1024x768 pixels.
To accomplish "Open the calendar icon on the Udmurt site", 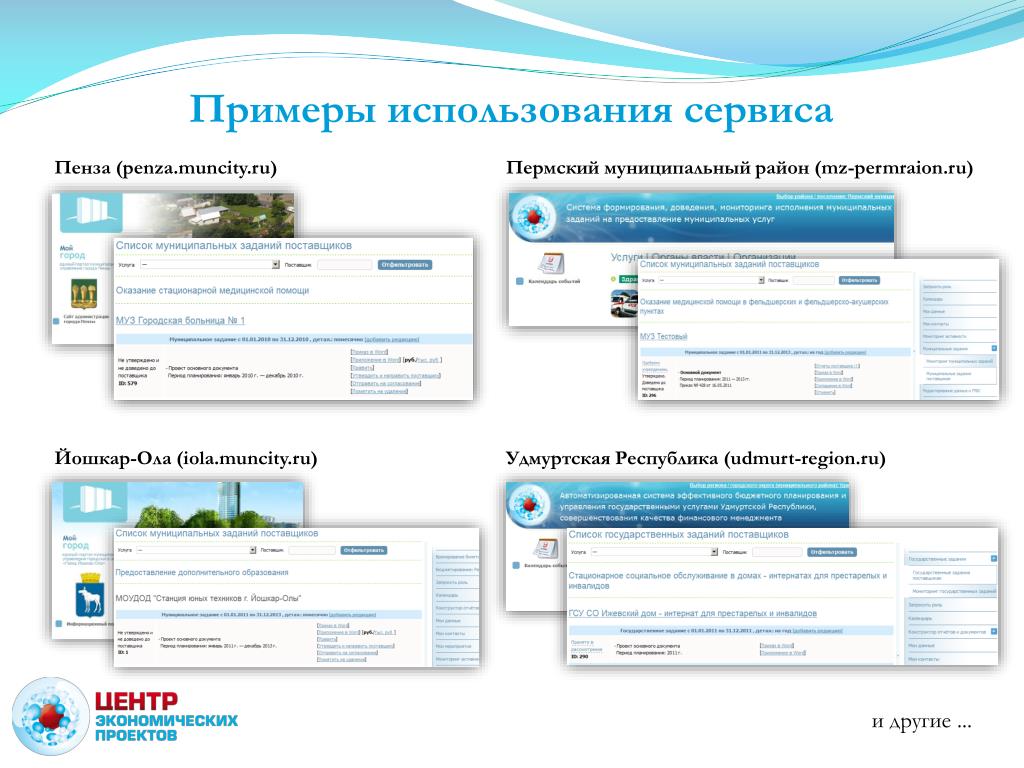I will 547,548.
